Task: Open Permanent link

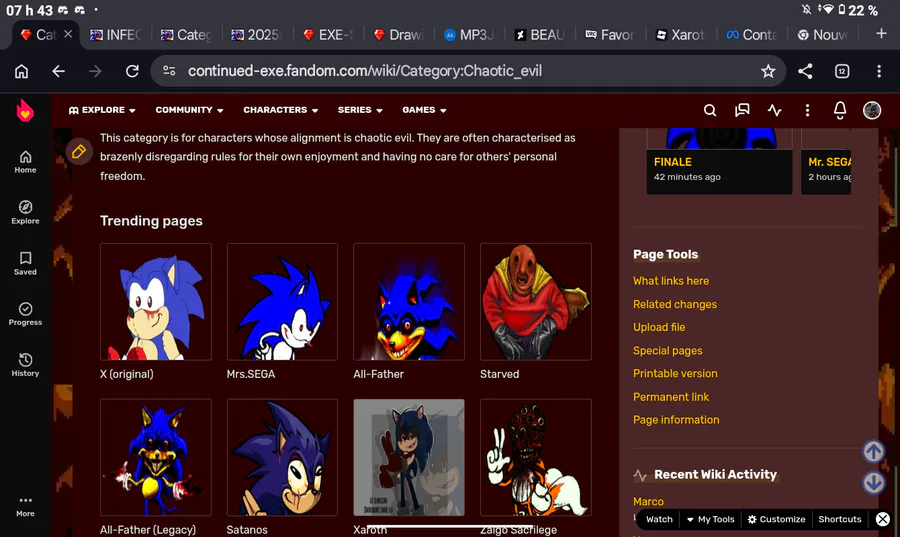Action: pyautogui.click(x=670, y=397)
